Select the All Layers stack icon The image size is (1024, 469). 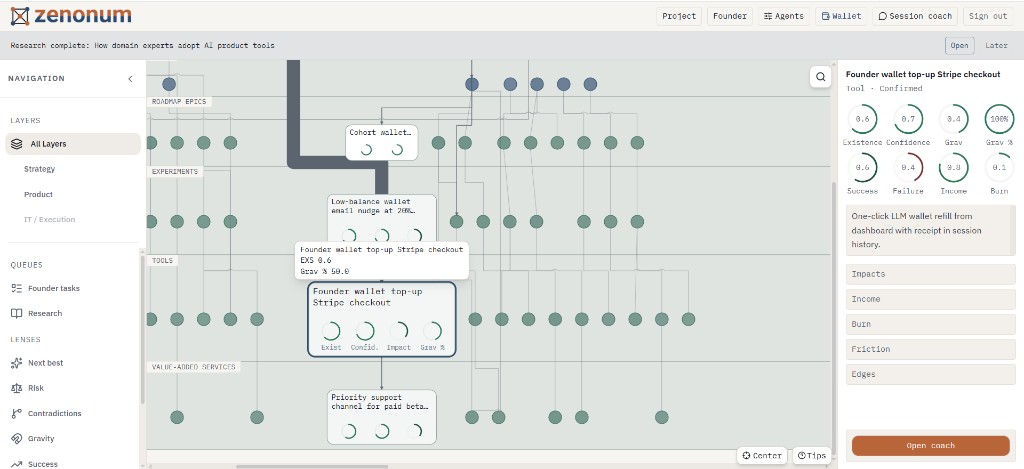pyautogui.click(x=17, y=144)
